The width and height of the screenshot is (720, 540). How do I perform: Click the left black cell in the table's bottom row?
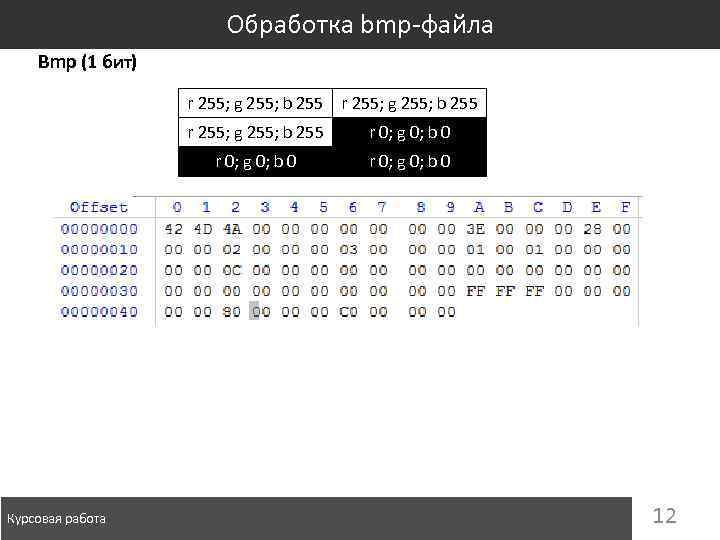click(x=255, y=162)
